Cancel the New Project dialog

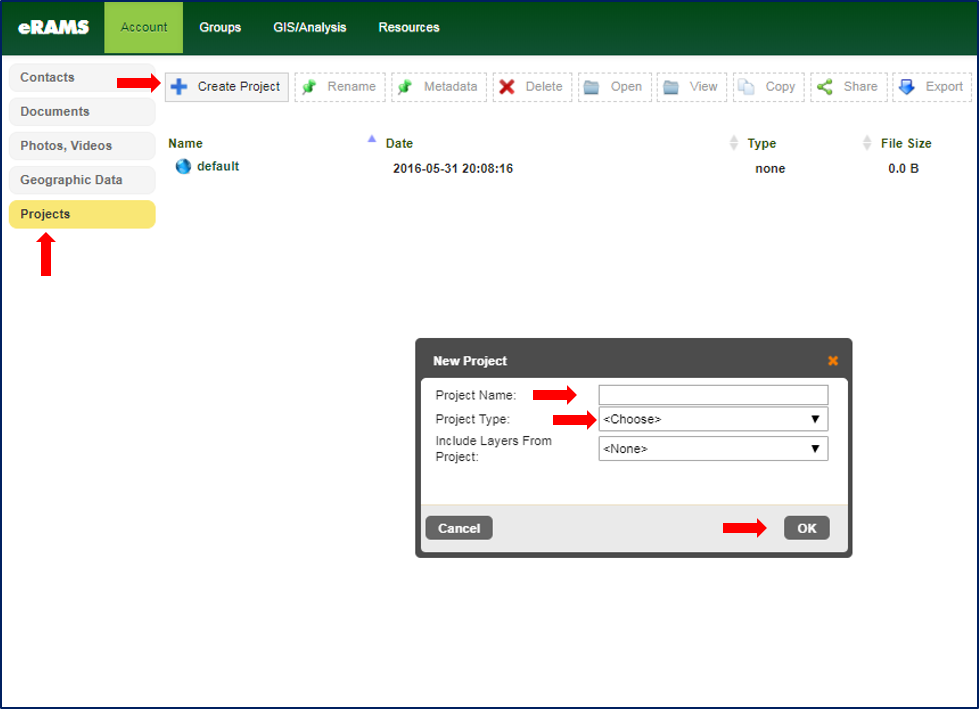coord(458,527)
